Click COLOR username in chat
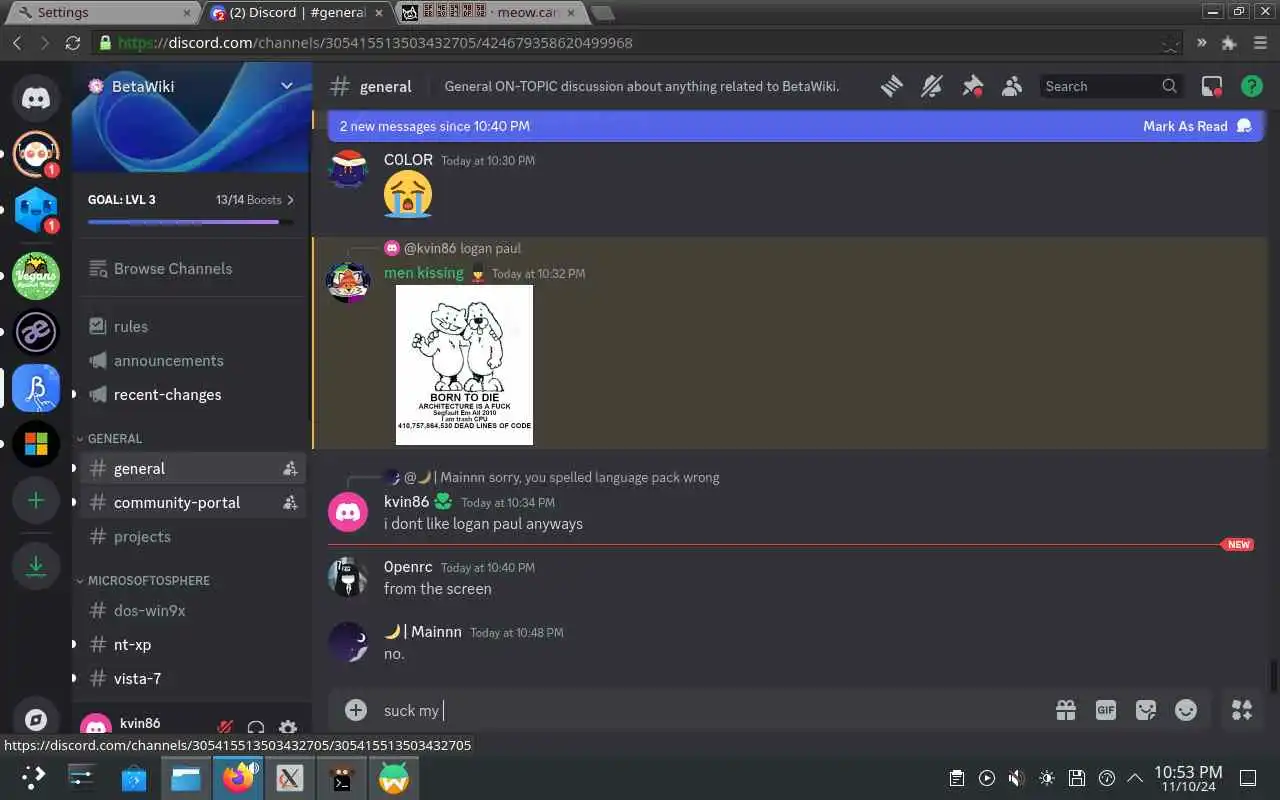Screen dimensions: 1280x800 pos(408,160)
